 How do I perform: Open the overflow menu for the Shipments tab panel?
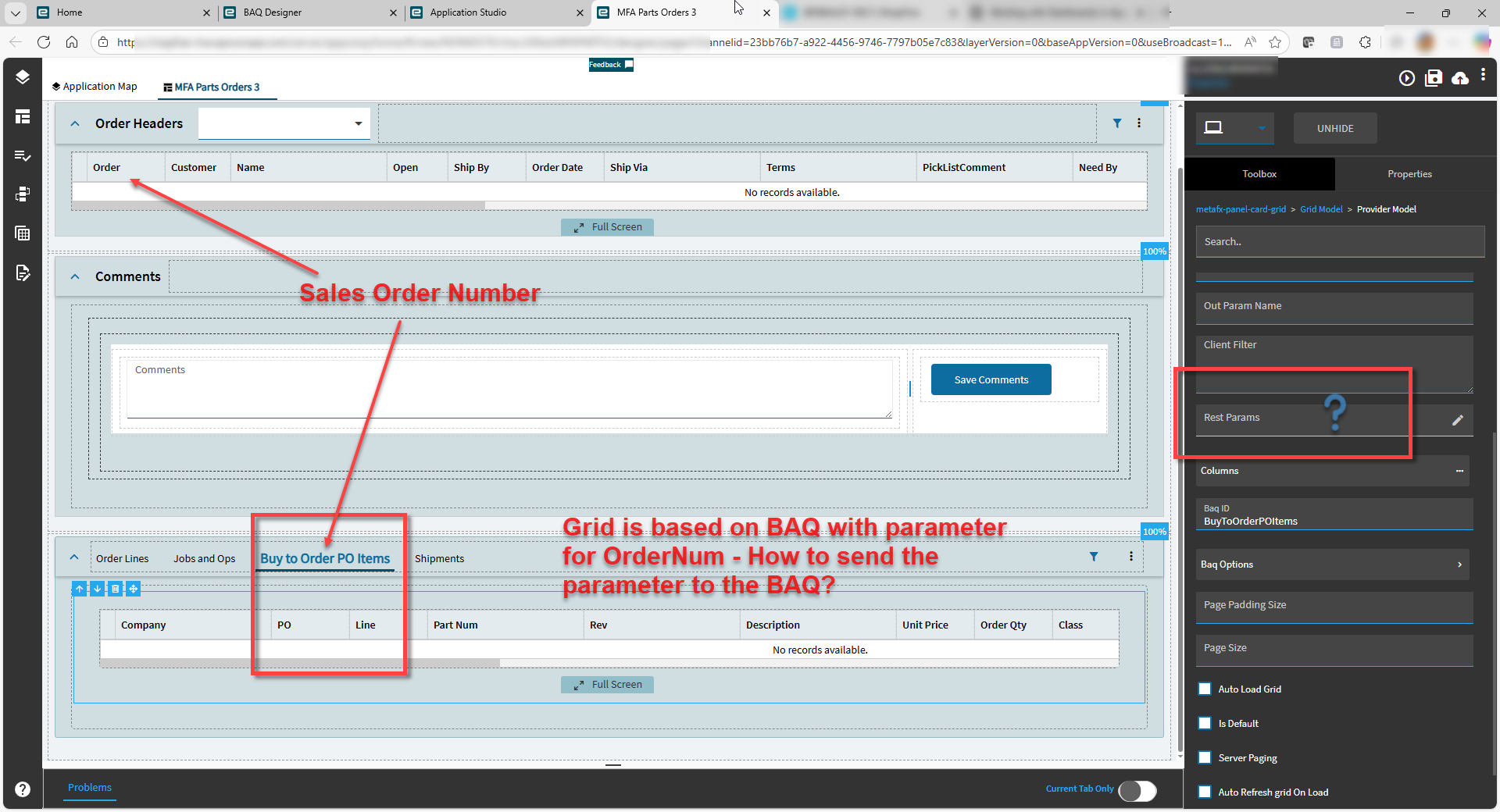point(1130,557)
